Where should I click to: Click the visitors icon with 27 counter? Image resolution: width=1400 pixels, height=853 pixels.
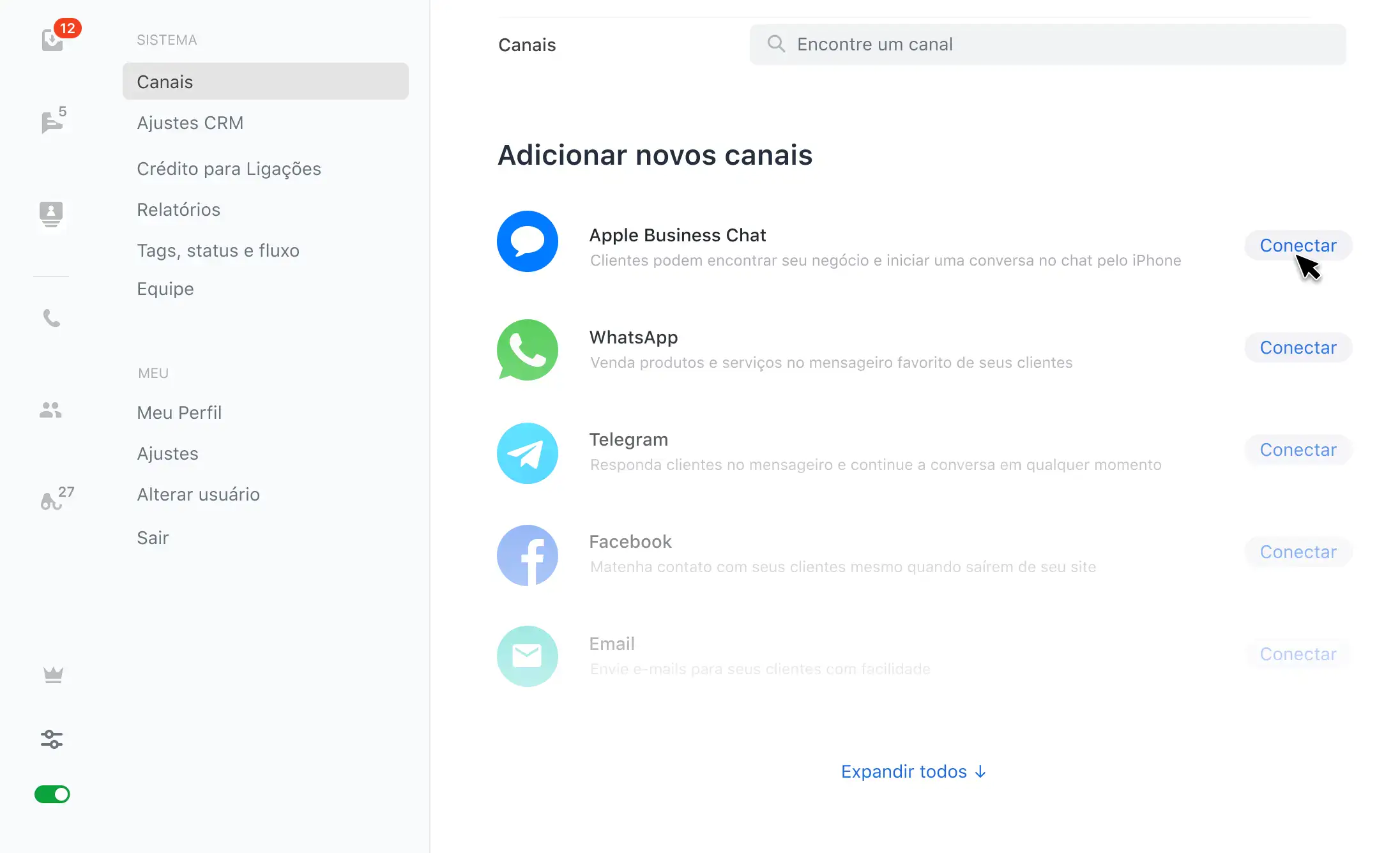tap(52, 501)
